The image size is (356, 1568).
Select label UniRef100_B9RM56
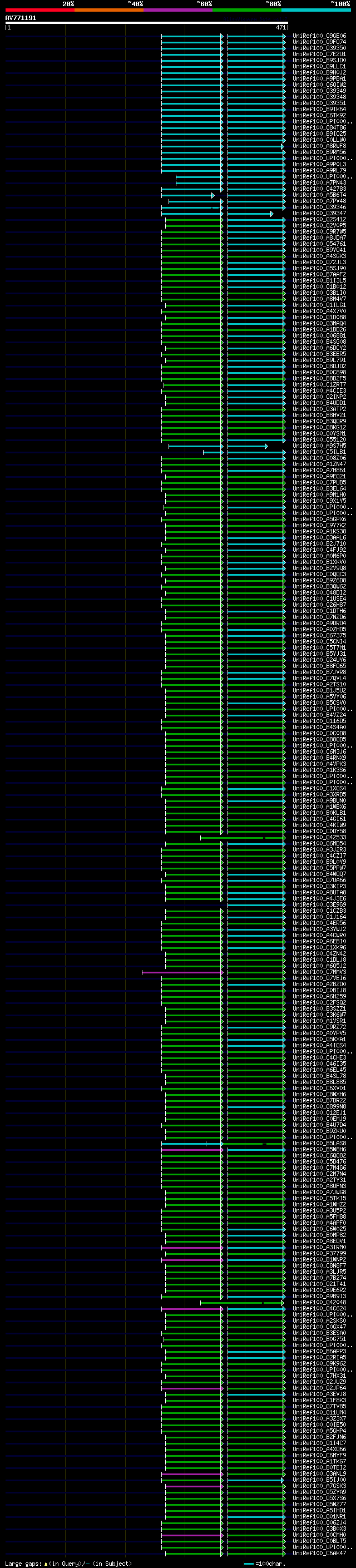coord(319,152)
